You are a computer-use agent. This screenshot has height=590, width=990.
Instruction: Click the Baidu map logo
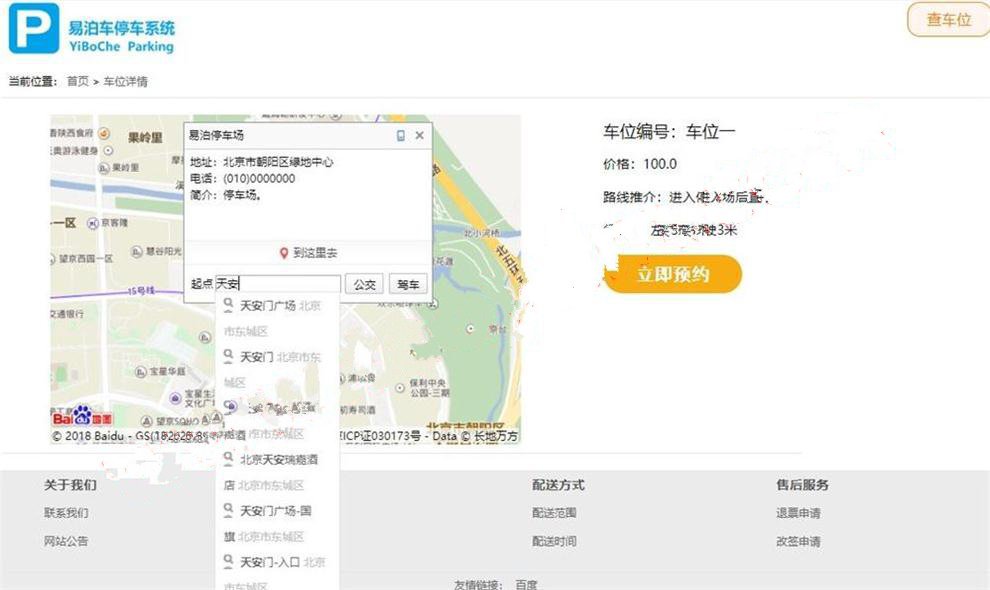coord(82,416)
